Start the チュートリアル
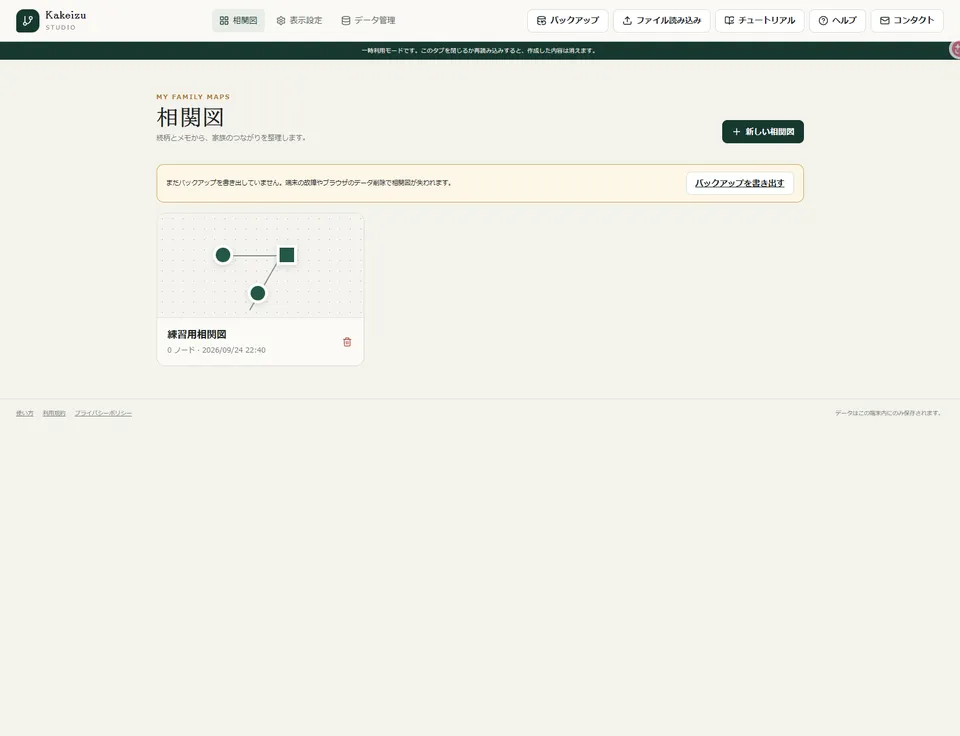This screenshot has height=736, width=960. point(759,20)
